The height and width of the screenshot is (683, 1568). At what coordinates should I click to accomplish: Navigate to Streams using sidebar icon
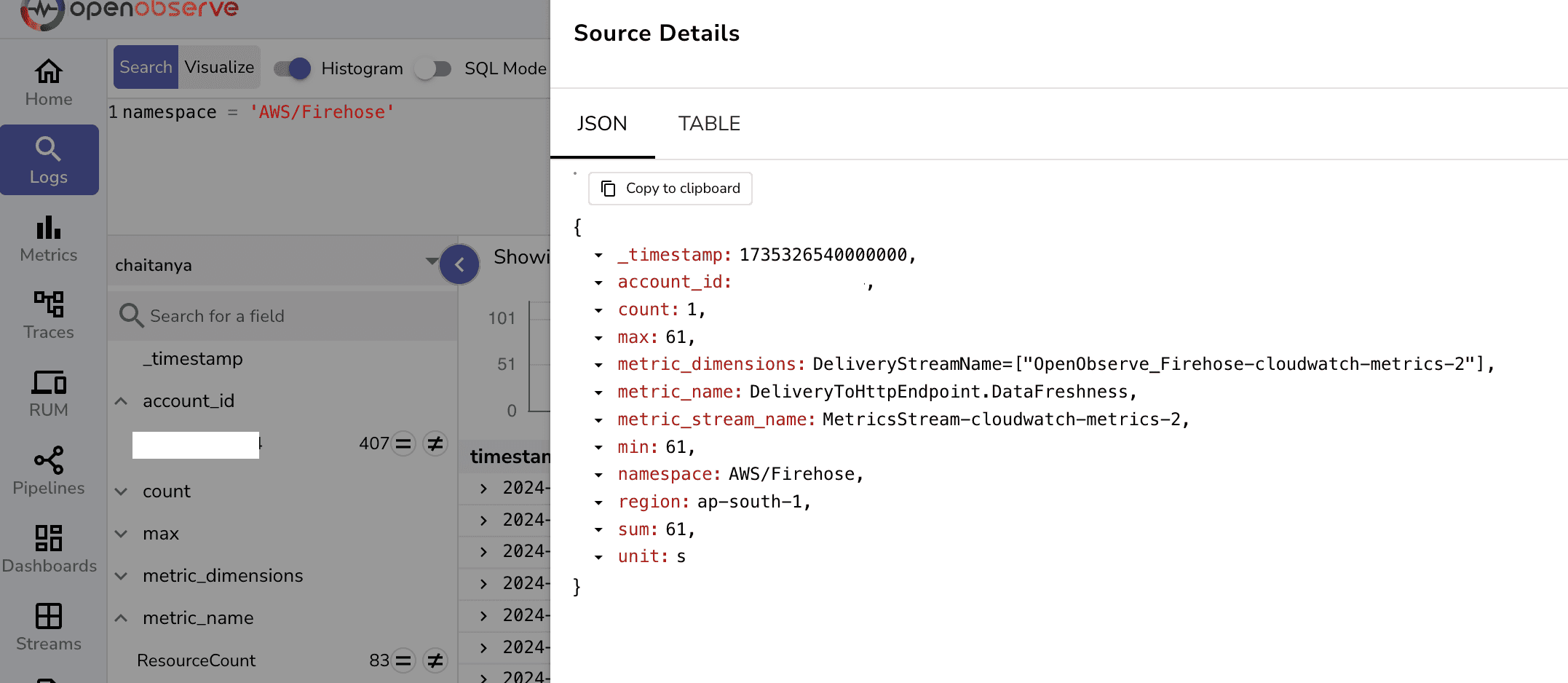click(x=48, y=626)
